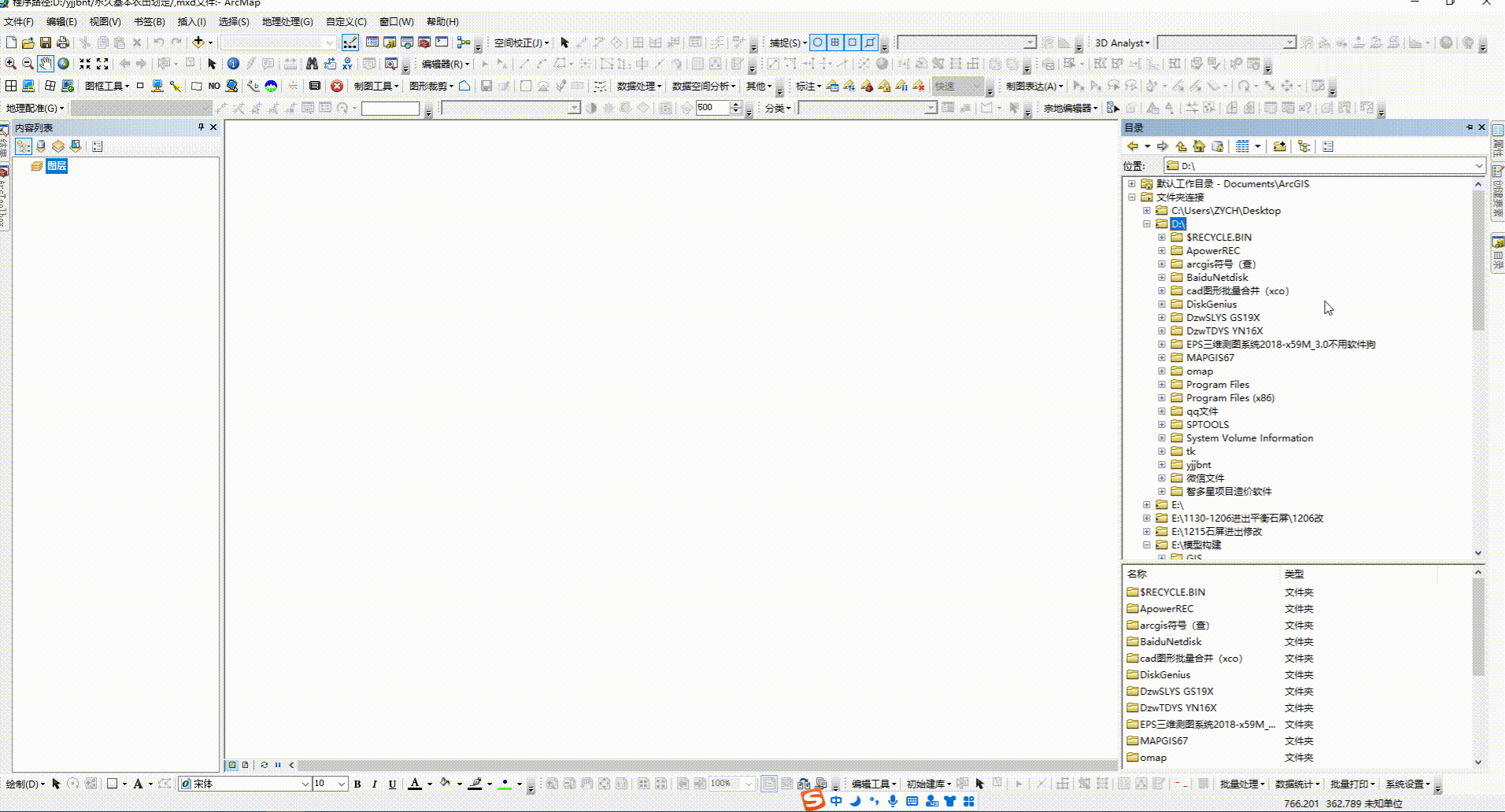Screen dimensions: 1505x812
Task: Click the 数据处理 button
Action: [636, 87]
